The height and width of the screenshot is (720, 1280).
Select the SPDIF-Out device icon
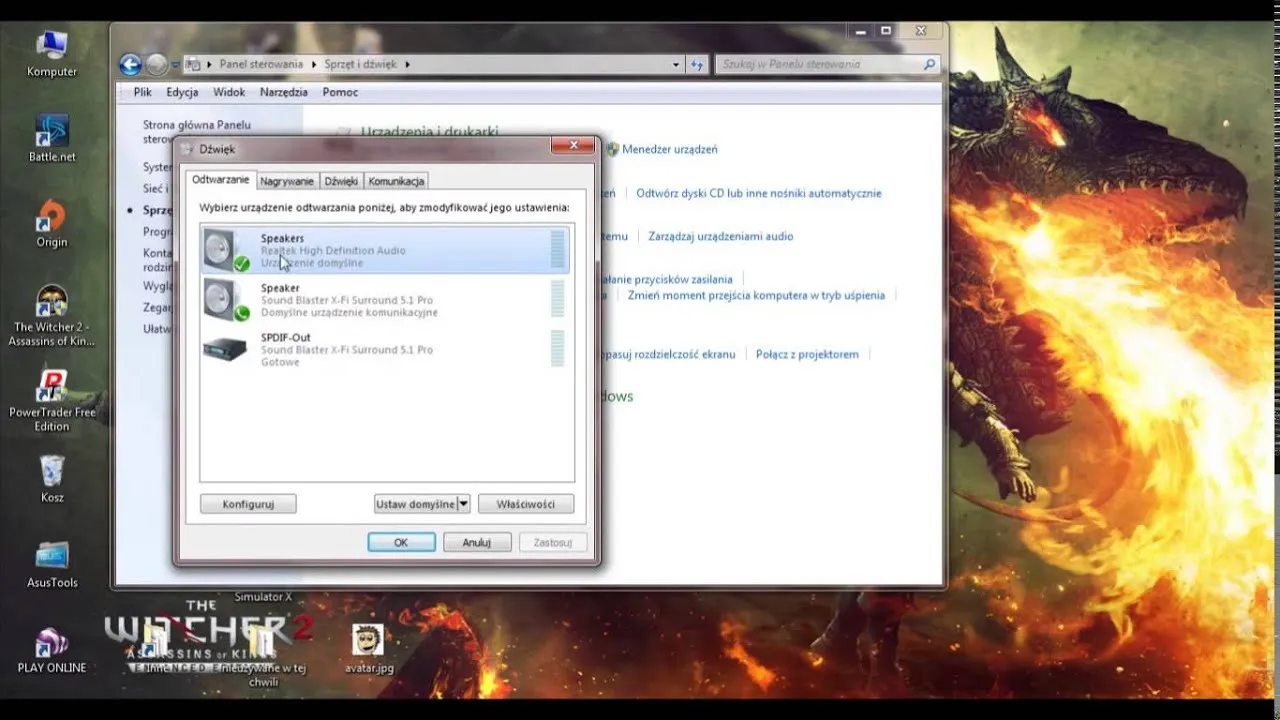pos(224,349)
